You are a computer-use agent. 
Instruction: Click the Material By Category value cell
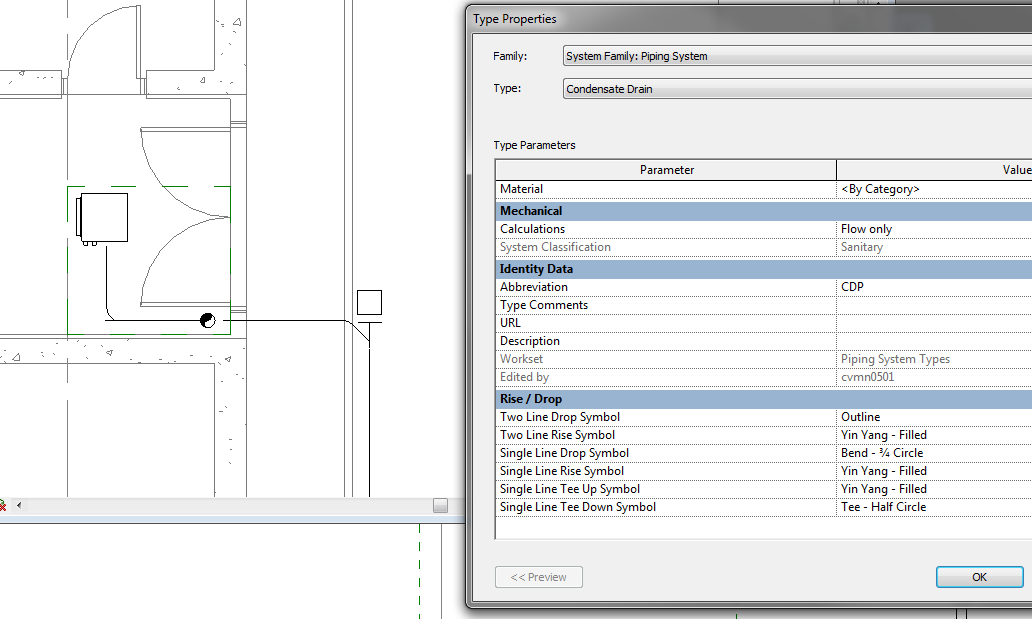pyautogui.click(x=933, y=189)
